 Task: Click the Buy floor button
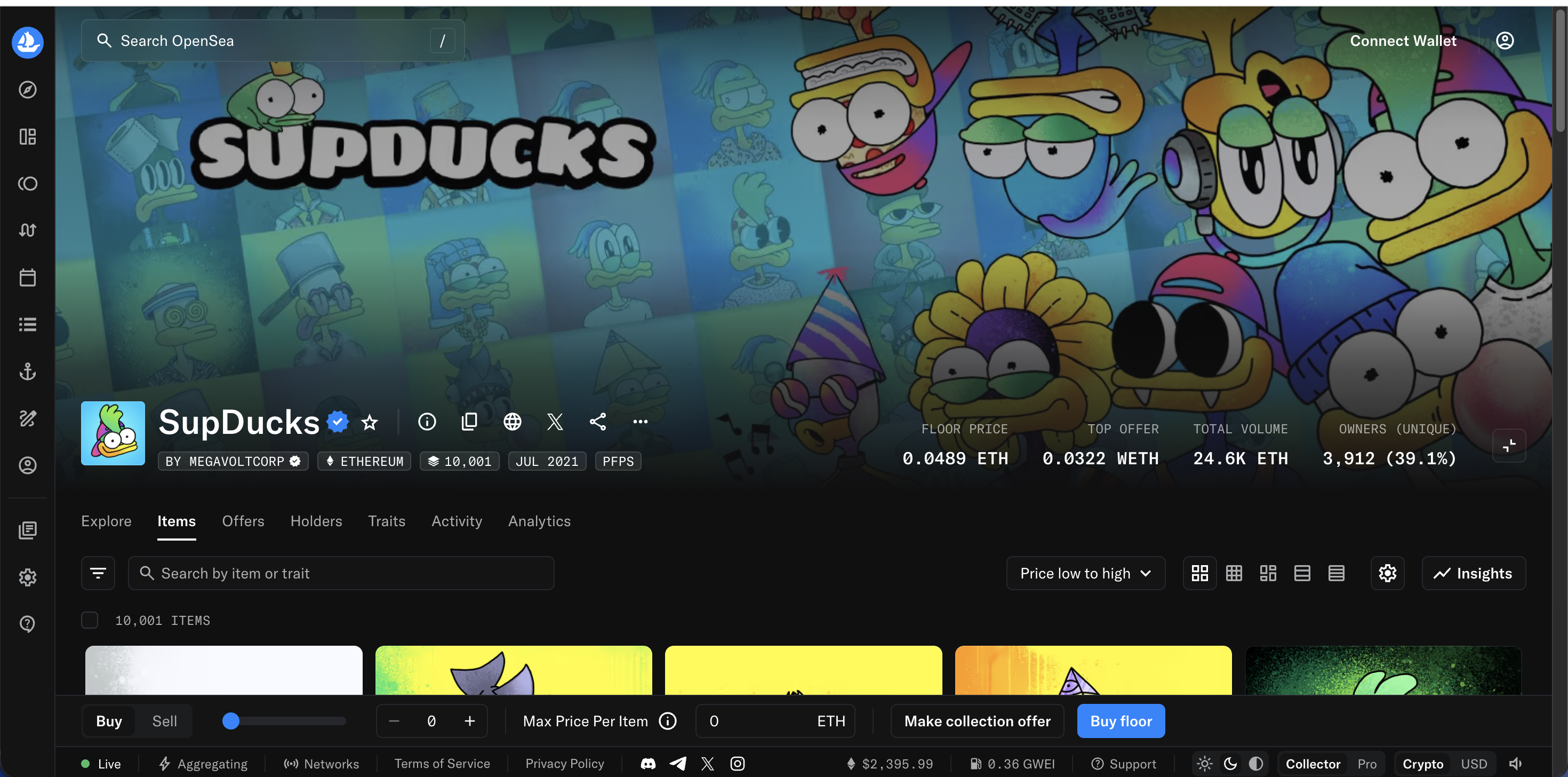[x=1121, y=721]
